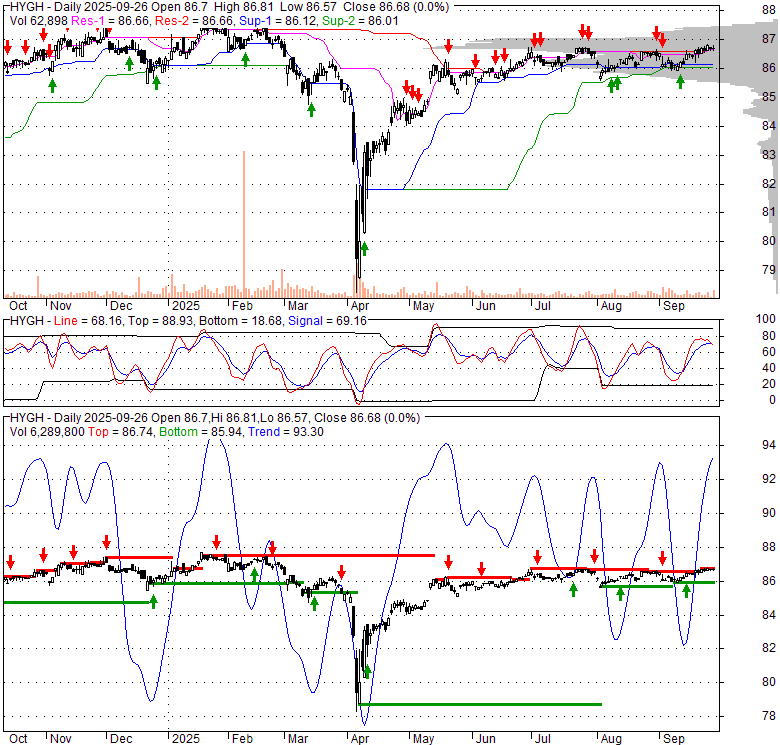Click the 92 label on the trend chart axis
The image size is (780, 745).
[769, 478]
